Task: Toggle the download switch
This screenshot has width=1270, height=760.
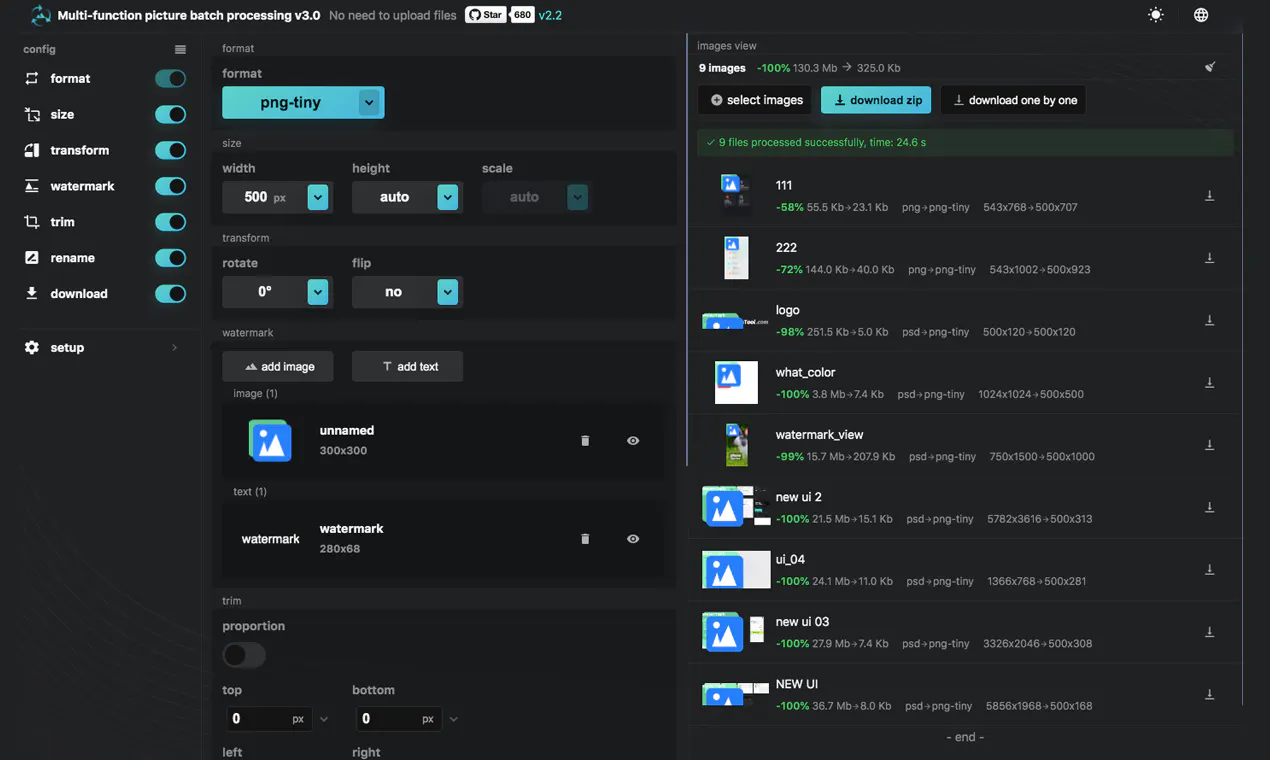Action: [170, 294]
